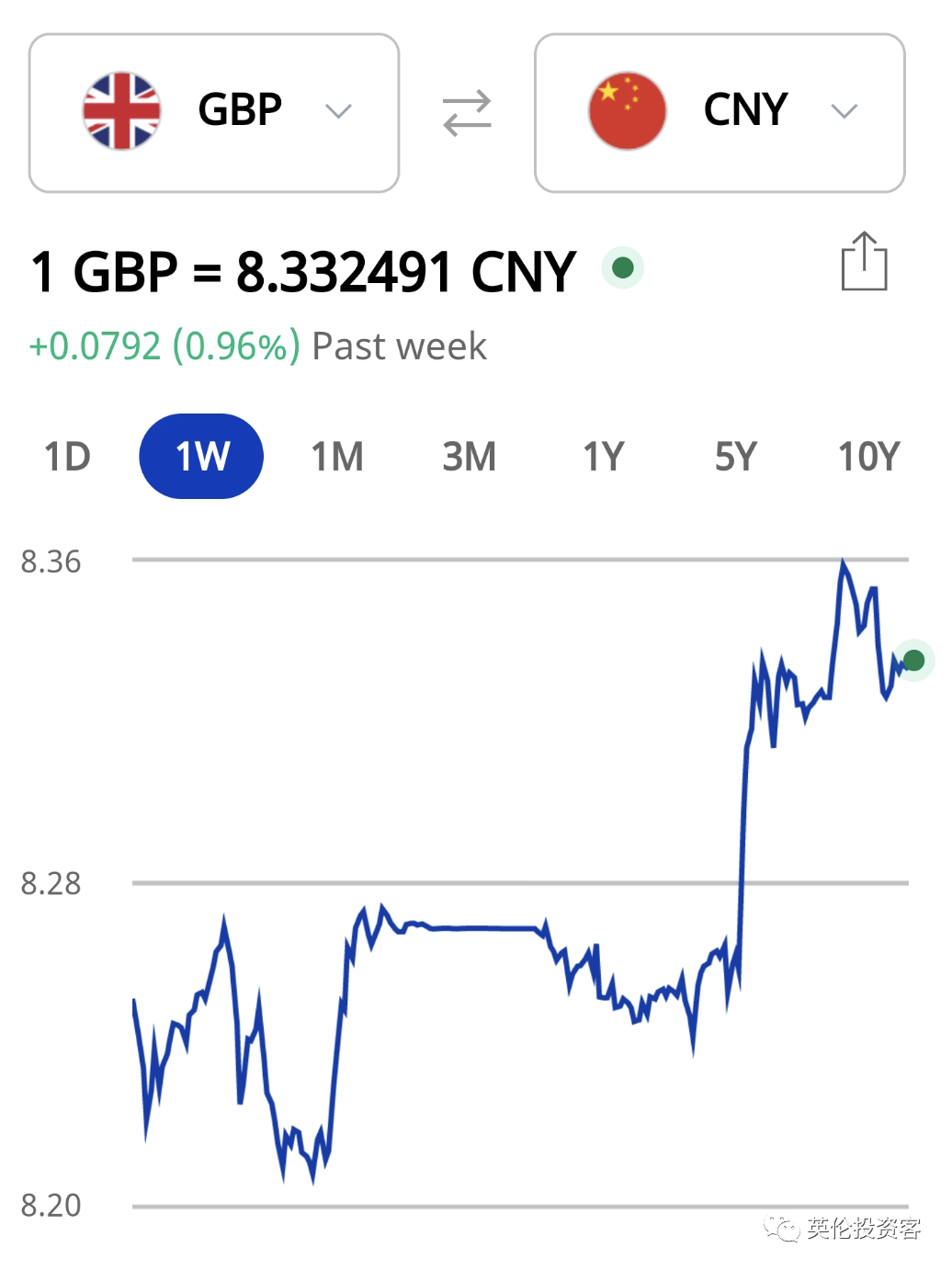Click the China flag icon

(628, 111)
